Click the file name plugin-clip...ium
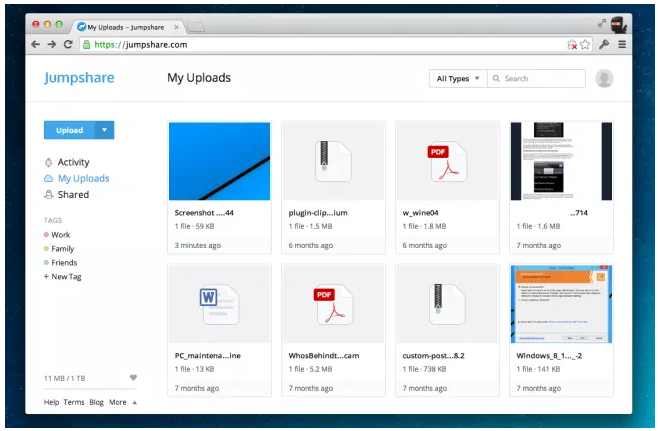 click(318, 213)
